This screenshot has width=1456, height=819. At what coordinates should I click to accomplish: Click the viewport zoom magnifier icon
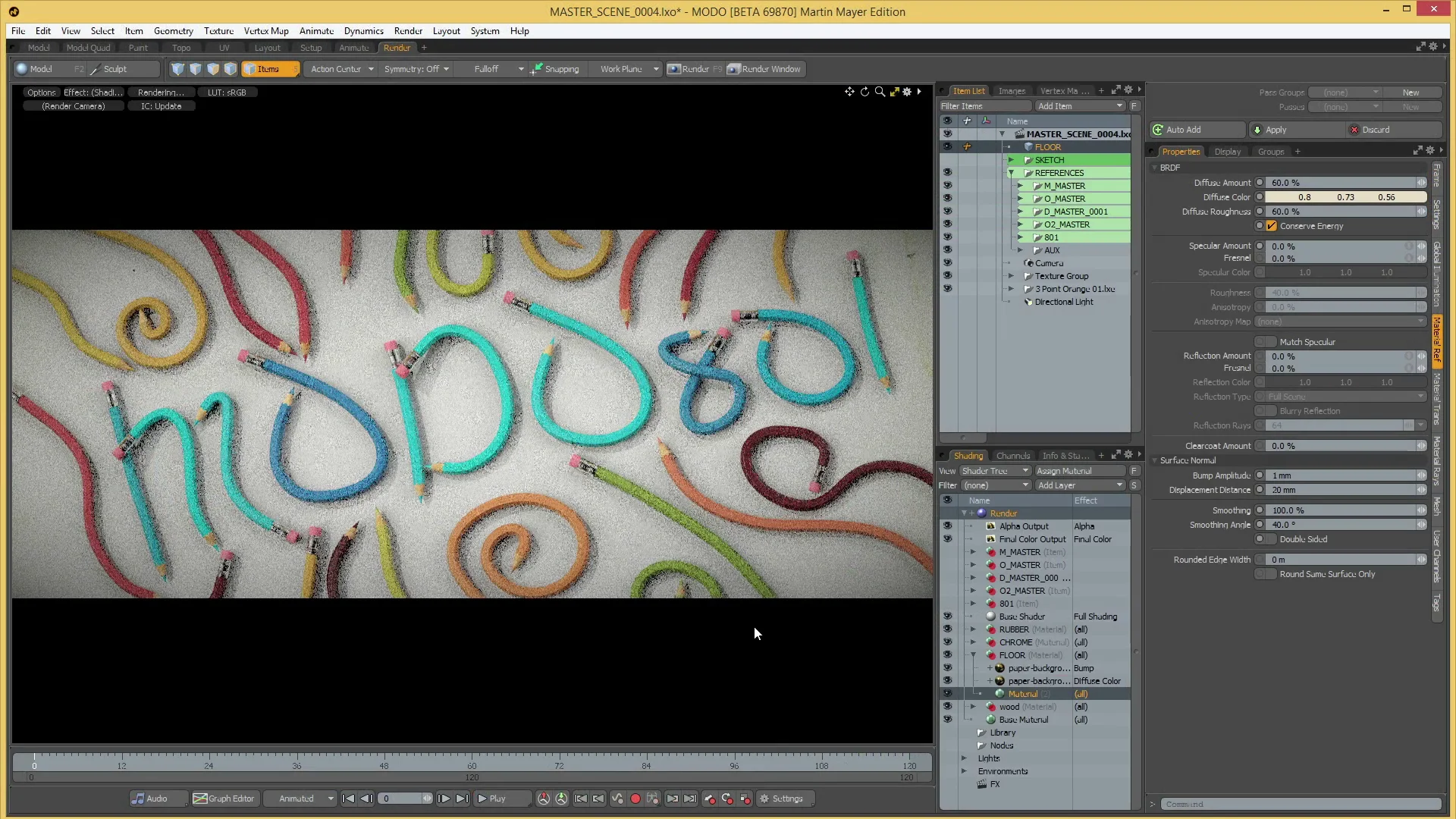pos(880,92)
